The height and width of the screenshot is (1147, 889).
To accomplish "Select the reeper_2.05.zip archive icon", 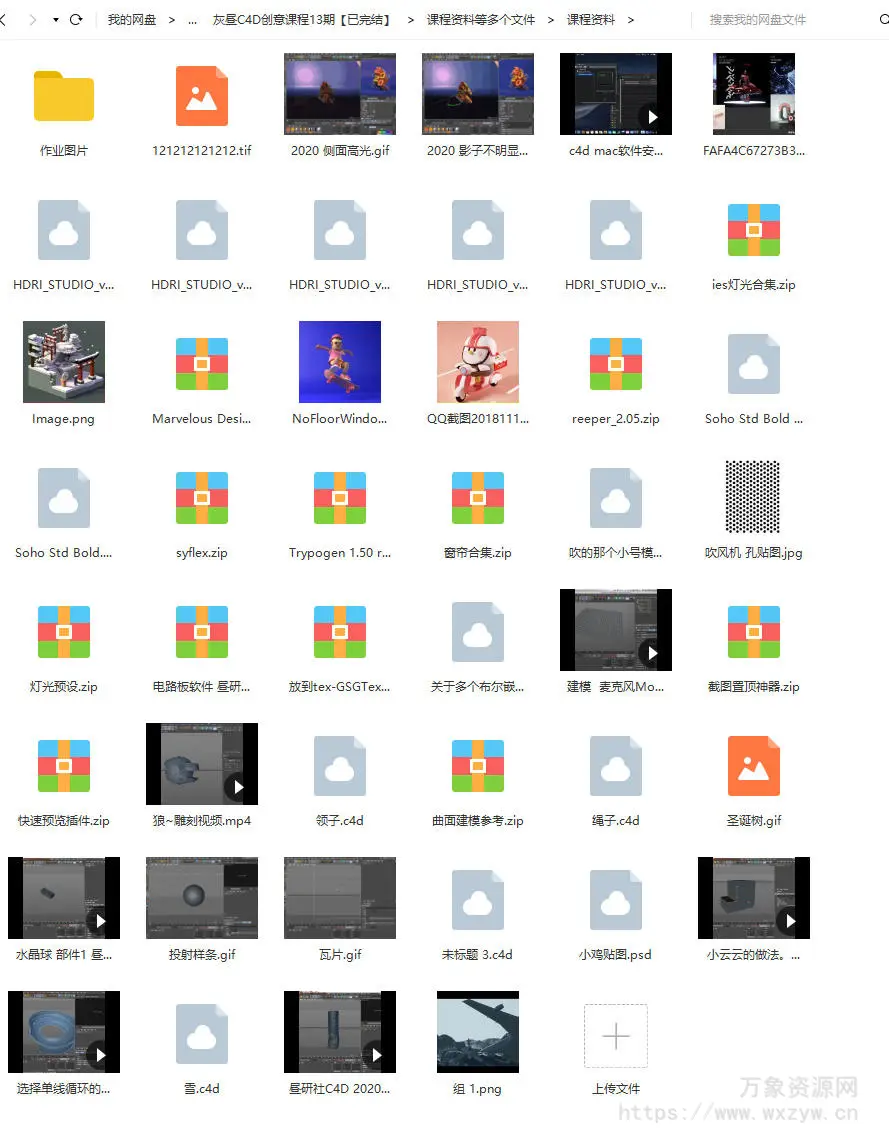I will point(616,364).
